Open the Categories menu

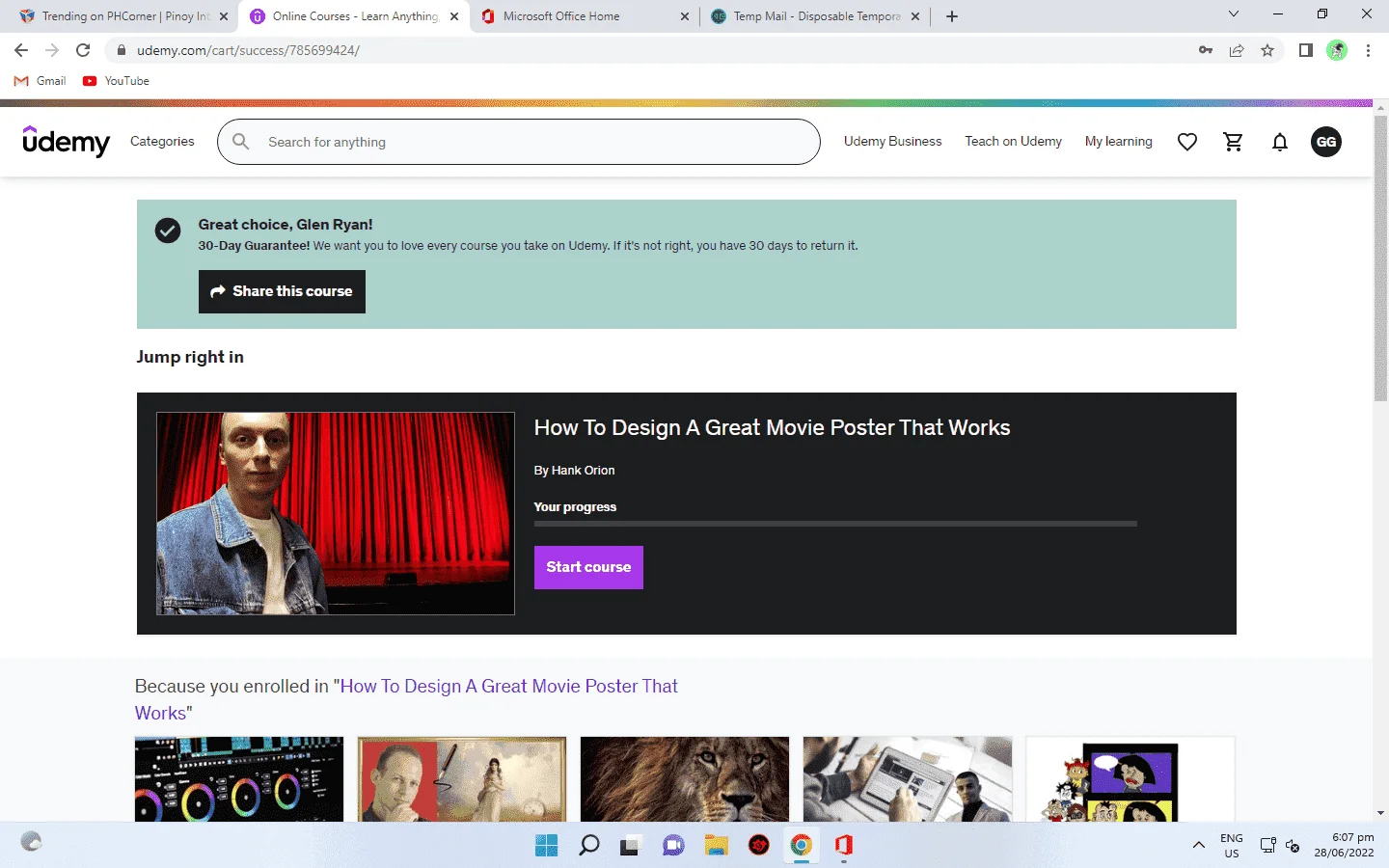(x=162, y=142)
